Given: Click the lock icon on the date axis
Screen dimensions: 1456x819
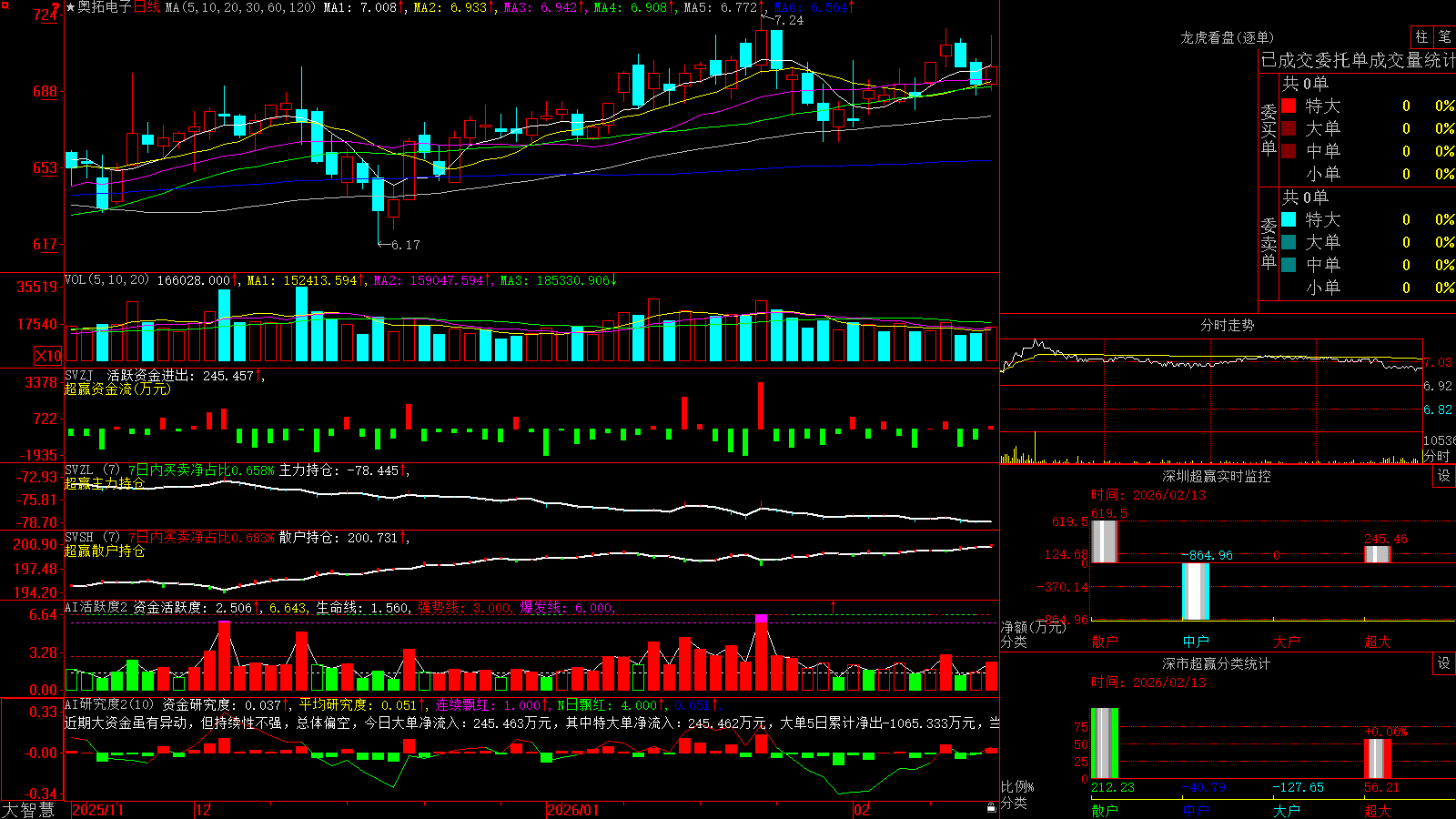Looking at the screenshot, I should (x=992, y=808).
